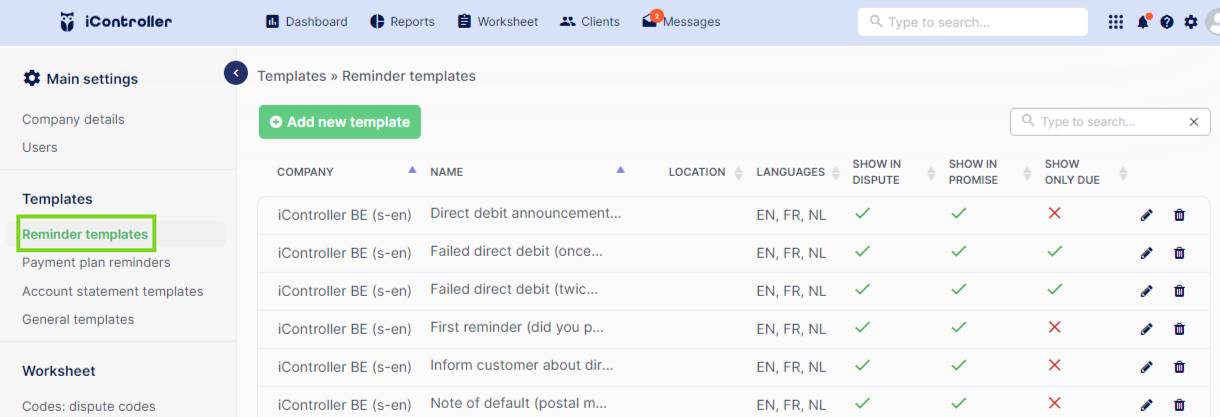Edit the Inform customer about dir template
Image resolution: width=1220 pixels, height=417 pixels.
click(1147, 367)
